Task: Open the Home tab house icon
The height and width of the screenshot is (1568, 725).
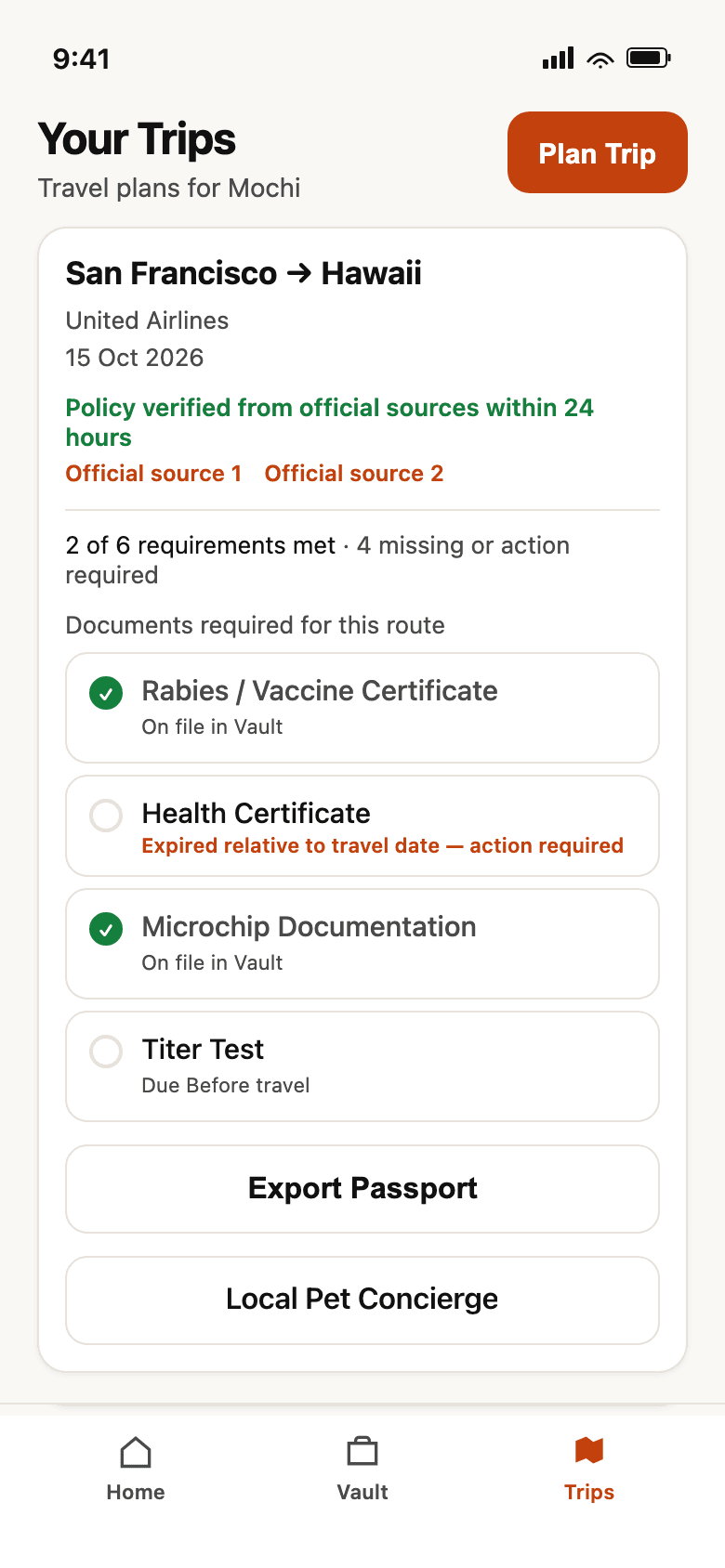Action: coord(136,1452)
